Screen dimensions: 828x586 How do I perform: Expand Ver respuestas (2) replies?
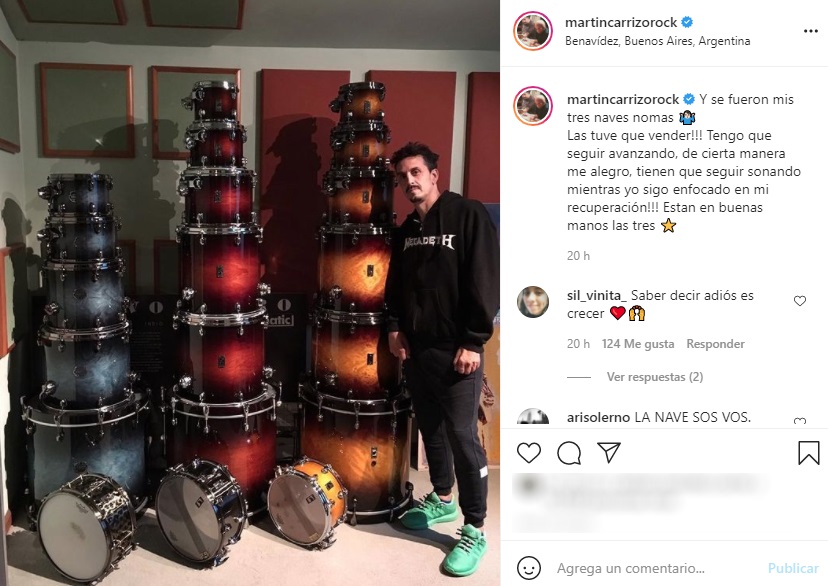point(655,377)
